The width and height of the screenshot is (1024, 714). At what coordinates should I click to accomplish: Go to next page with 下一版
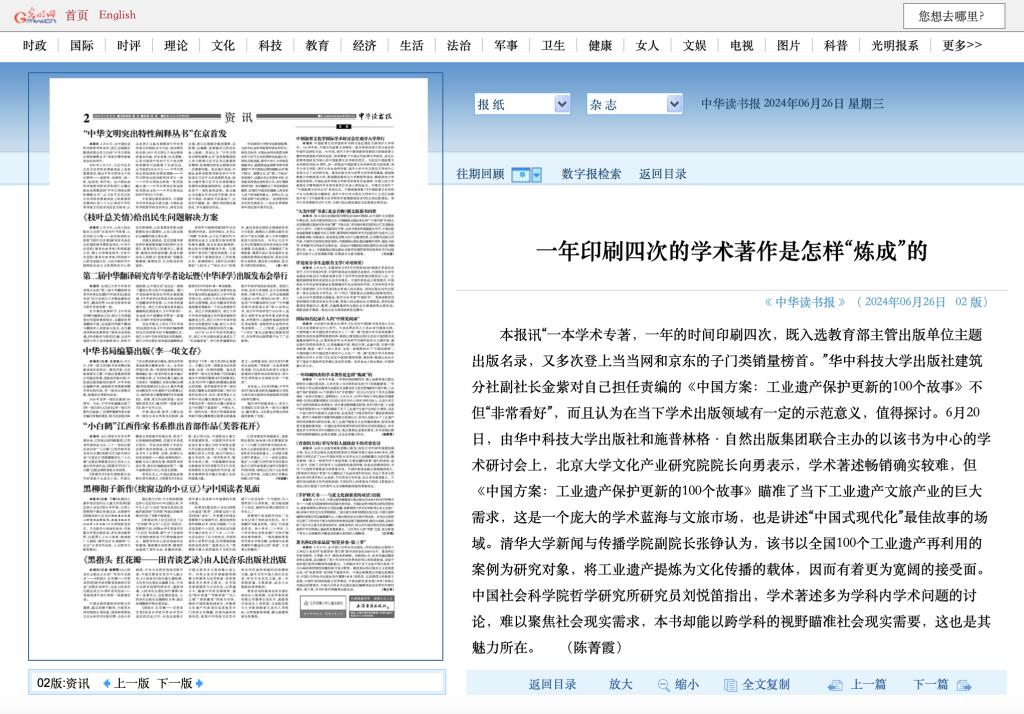[x=174, y=683]
